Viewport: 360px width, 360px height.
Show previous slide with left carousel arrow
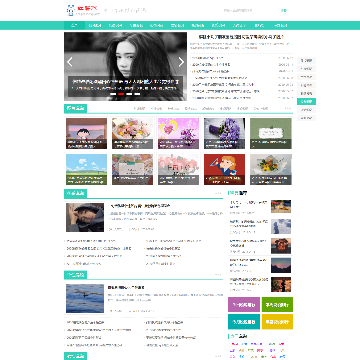[70, 62]
